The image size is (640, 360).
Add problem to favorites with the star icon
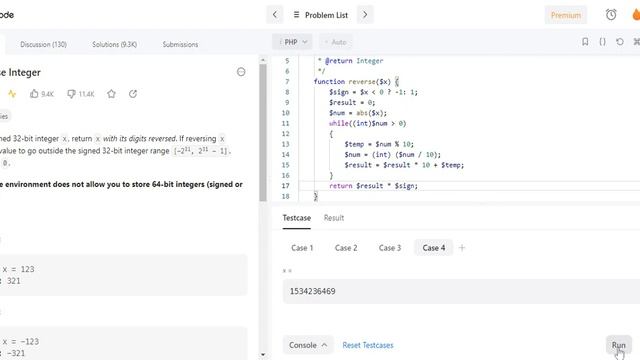click(x=111, y=94)
